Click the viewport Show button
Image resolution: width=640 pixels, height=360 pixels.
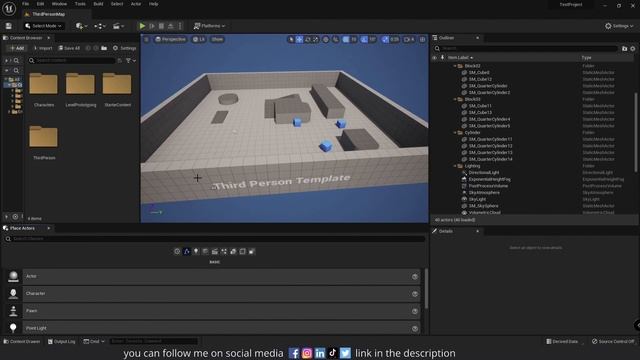[217, 40]
